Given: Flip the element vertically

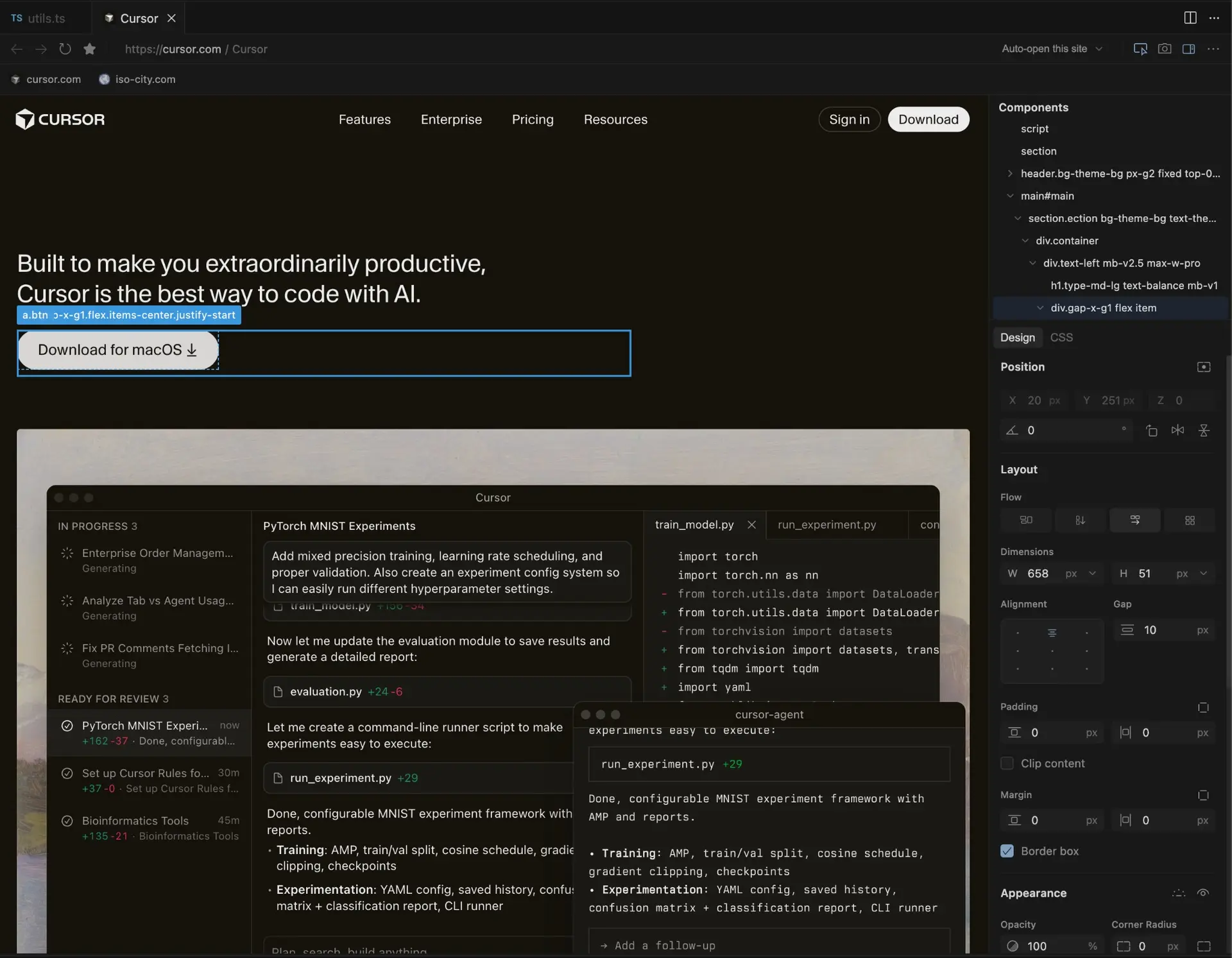Looking at the screenshot, I should (1204, 430).
